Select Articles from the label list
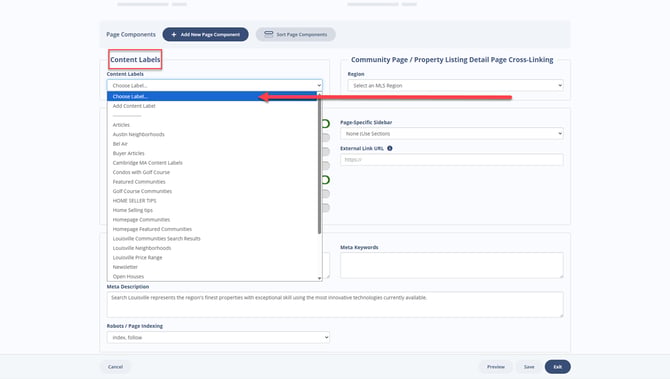 (x=212, y=125)
